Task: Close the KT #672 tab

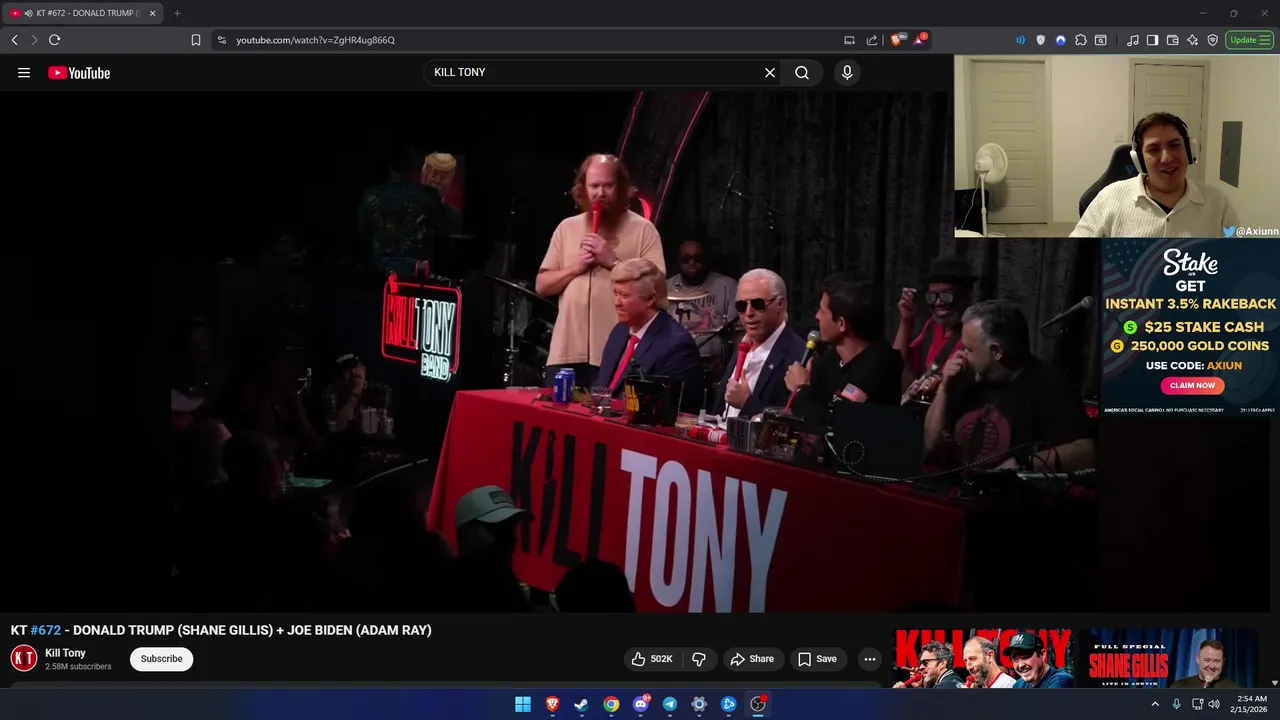Action: pyautogui.click(x=153, y=13)
